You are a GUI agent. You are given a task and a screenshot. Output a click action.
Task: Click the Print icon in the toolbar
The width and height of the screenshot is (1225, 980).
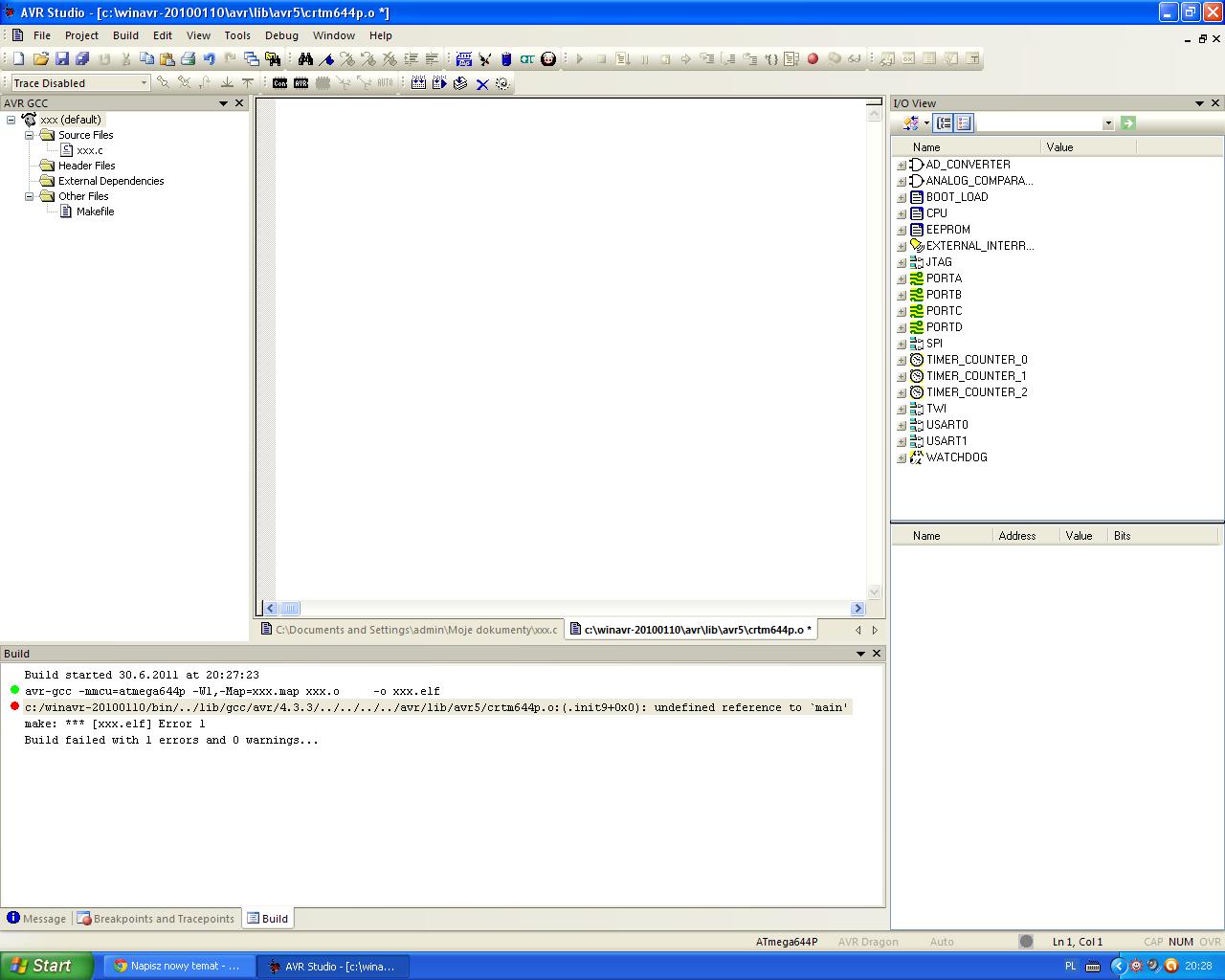[189, 59]
